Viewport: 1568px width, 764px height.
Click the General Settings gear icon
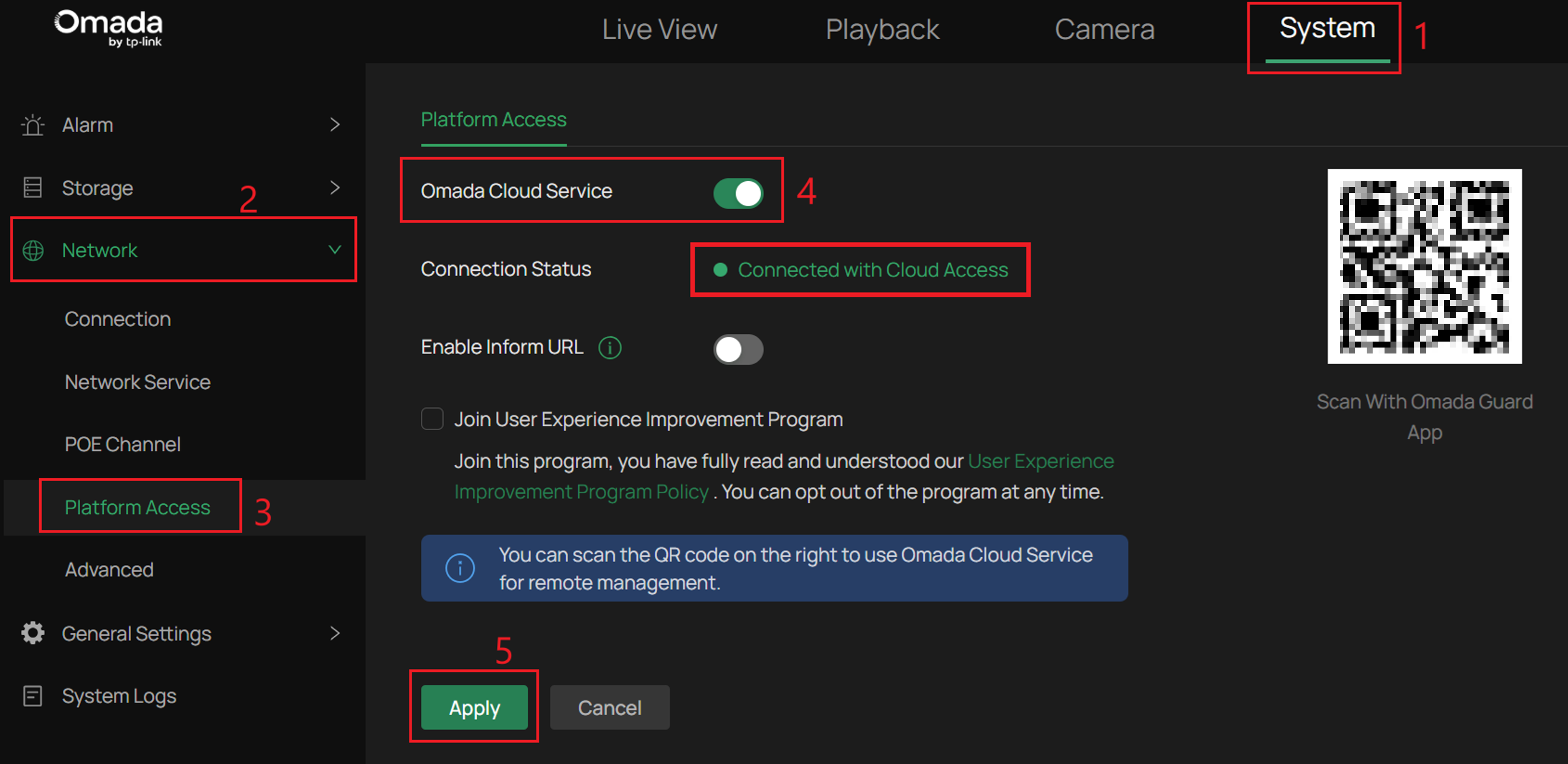[x=33, y=633]
